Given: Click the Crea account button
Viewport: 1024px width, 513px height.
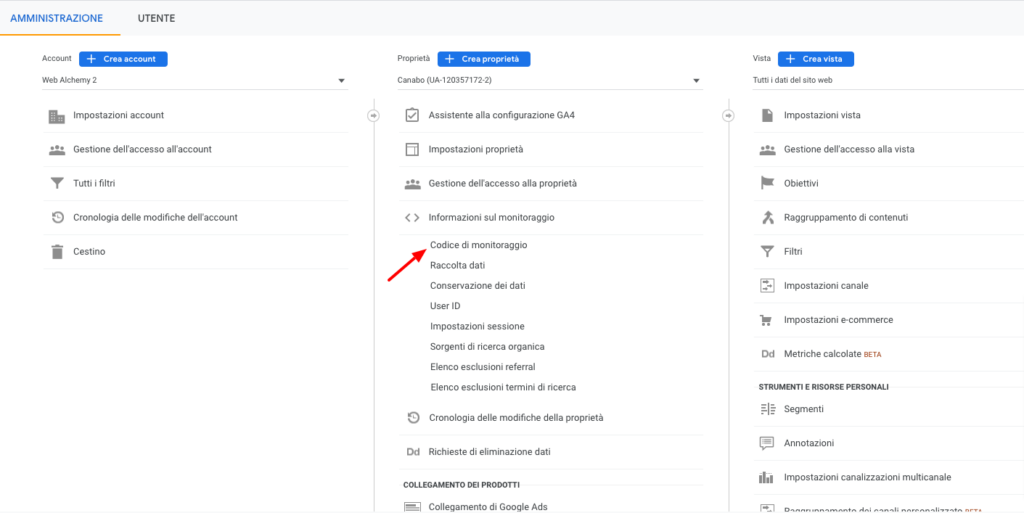Looking at the screenshot, I should pyautogui.click(x=123, y=59).
